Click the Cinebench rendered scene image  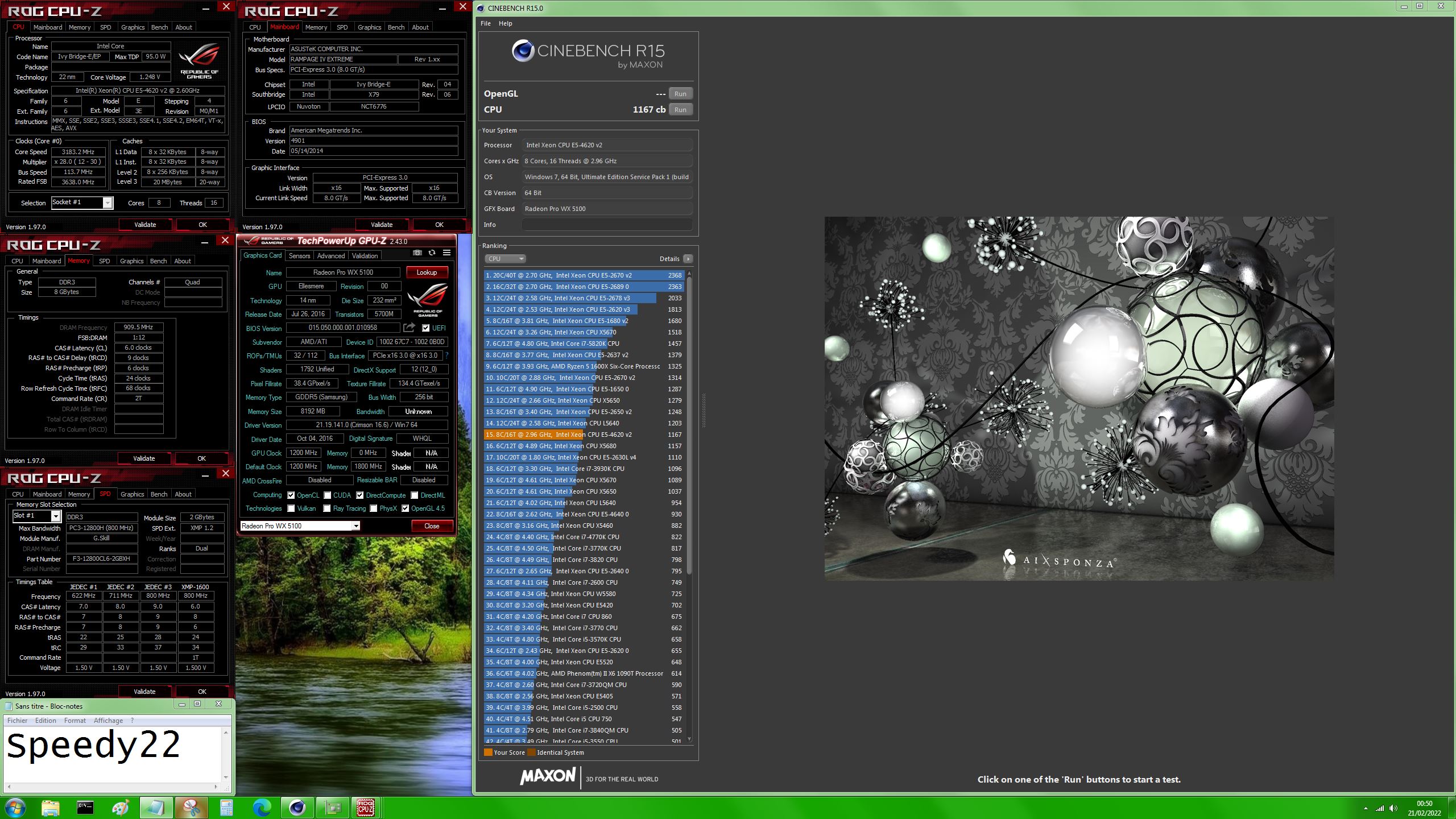click(x=1079, y=398)
